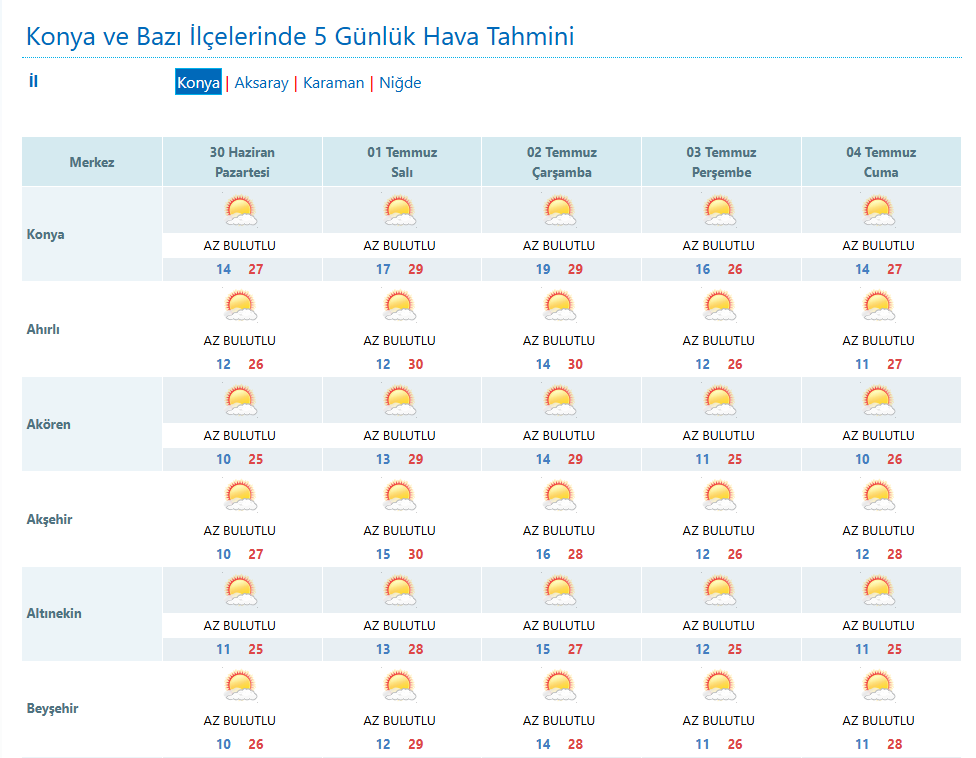This screenshot has height=758, width=976.
Task: Click the page title about 5 günlük hava tahmini
Action: (300, 36)
